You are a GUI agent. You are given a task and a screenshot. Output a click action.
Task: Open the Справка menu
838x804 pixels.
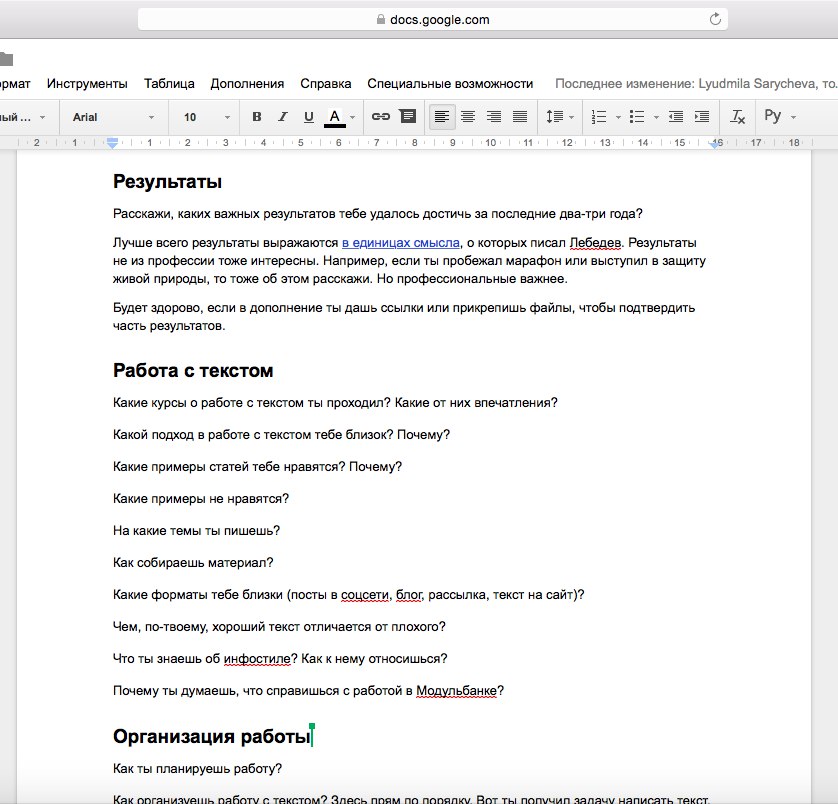tap(325, 83)
